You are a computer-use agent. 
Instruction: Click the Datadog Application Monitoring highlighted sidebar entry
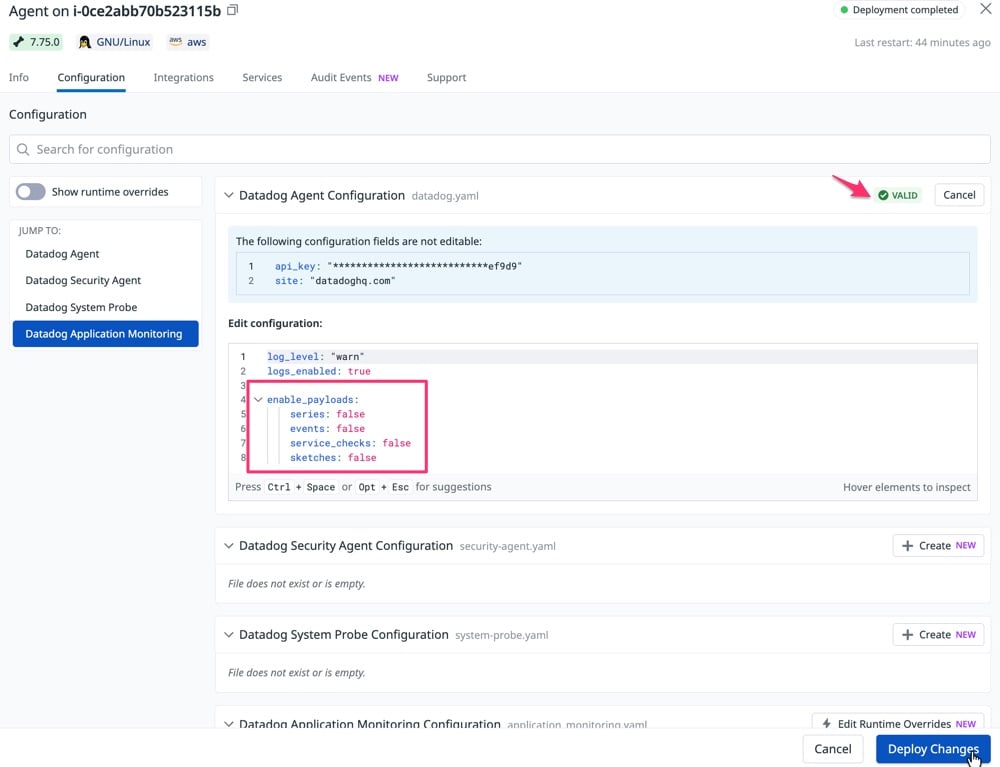click(104, 334)
